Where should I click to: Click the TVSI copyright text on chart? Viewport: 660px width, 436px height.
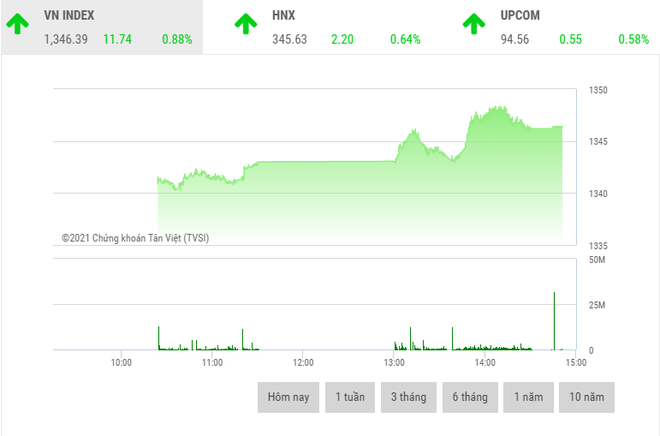pyautogui.click(x=135, y=238)
